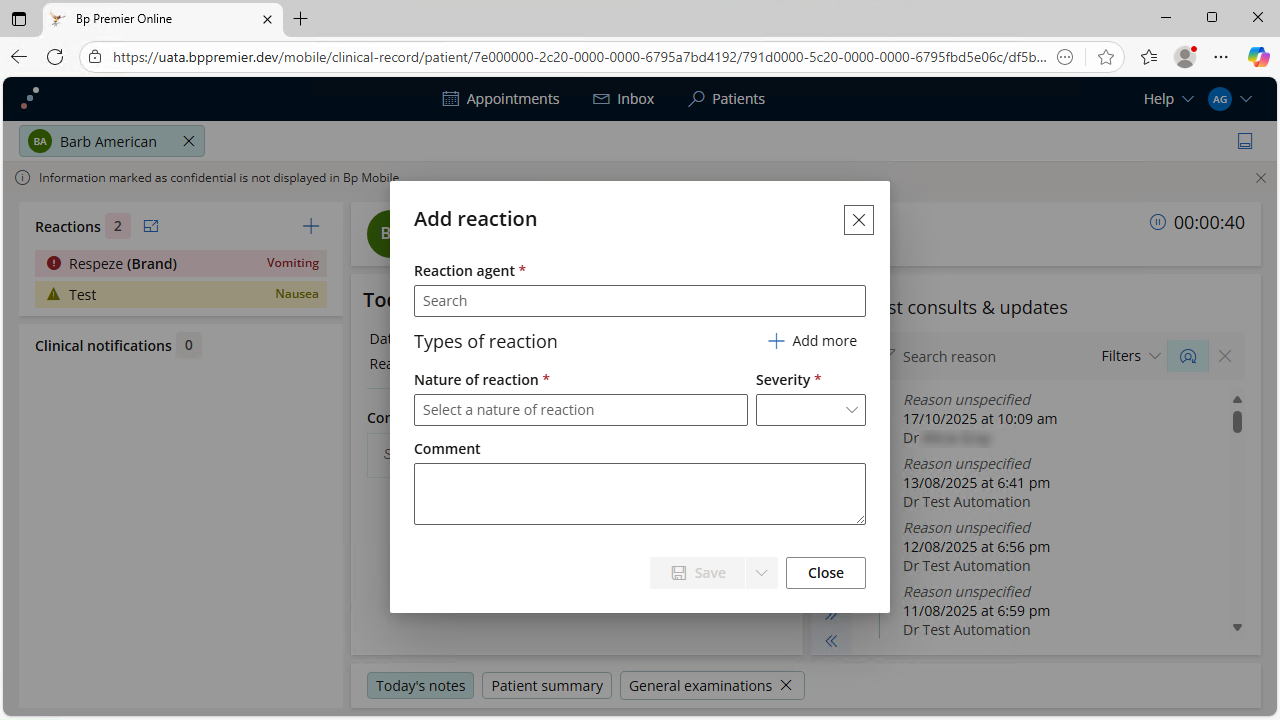Close the Barb American patient tab
Screen dimensions: 1280x720
[189, 142]
